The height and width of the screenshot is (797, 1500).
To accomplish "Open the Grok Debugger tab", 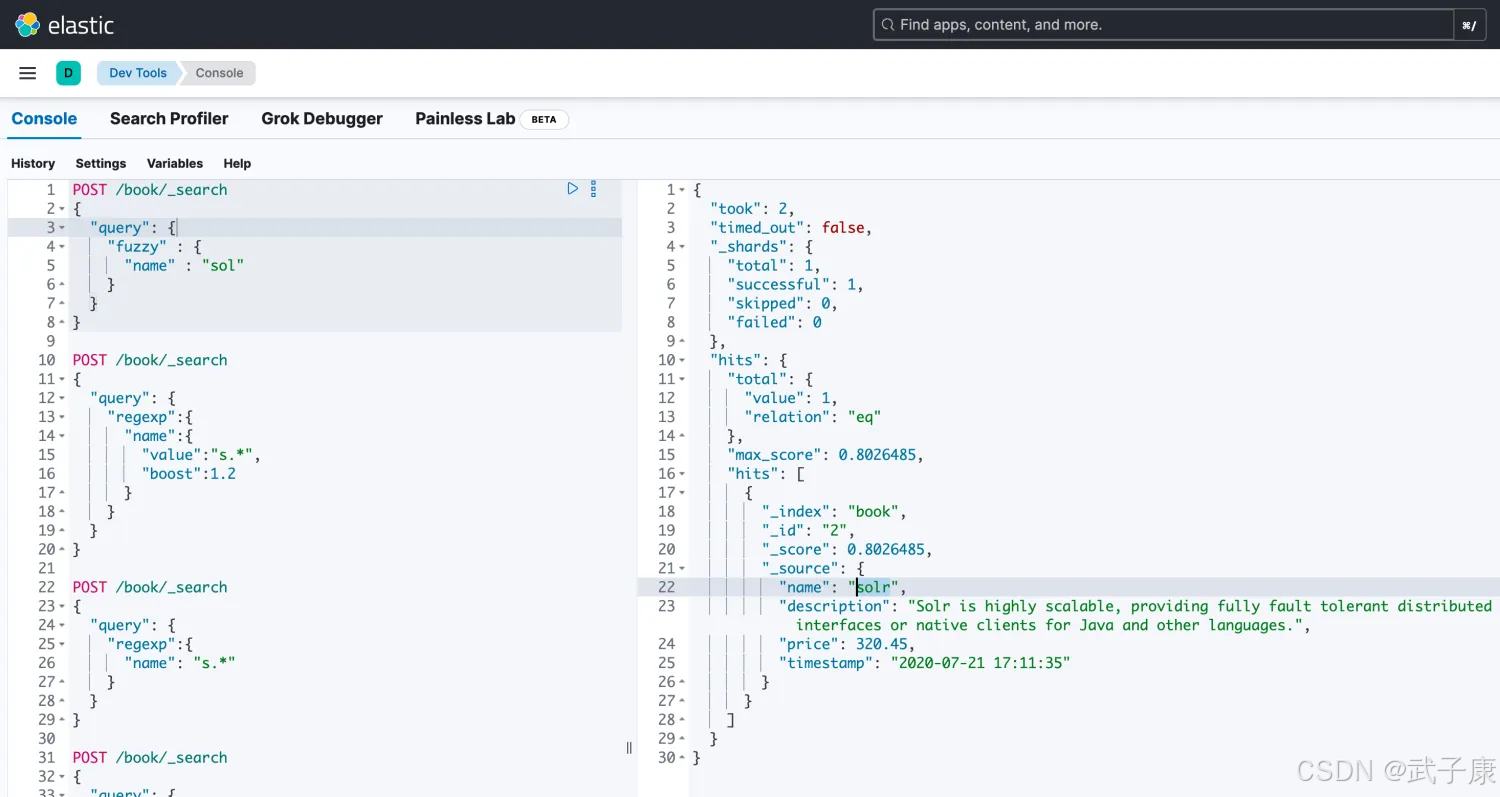I will click(322, 119).
